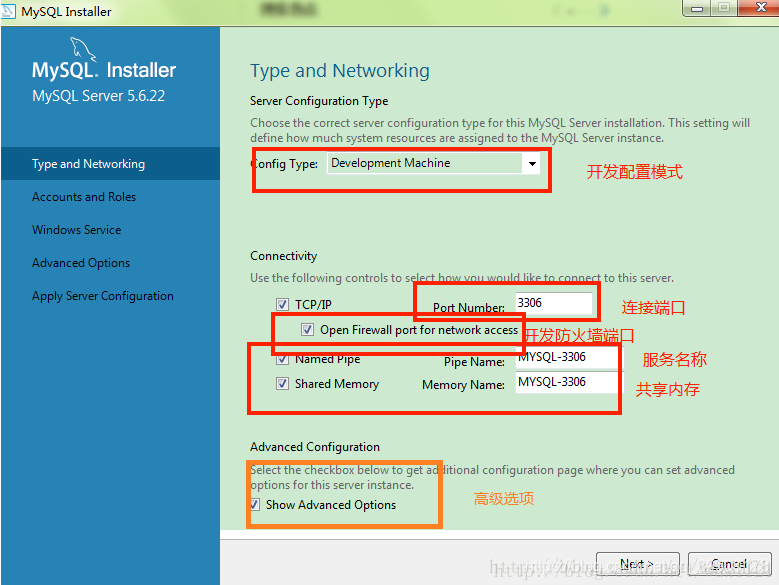
Task: Close the MySQL Installer window
Action: point(760,8)
